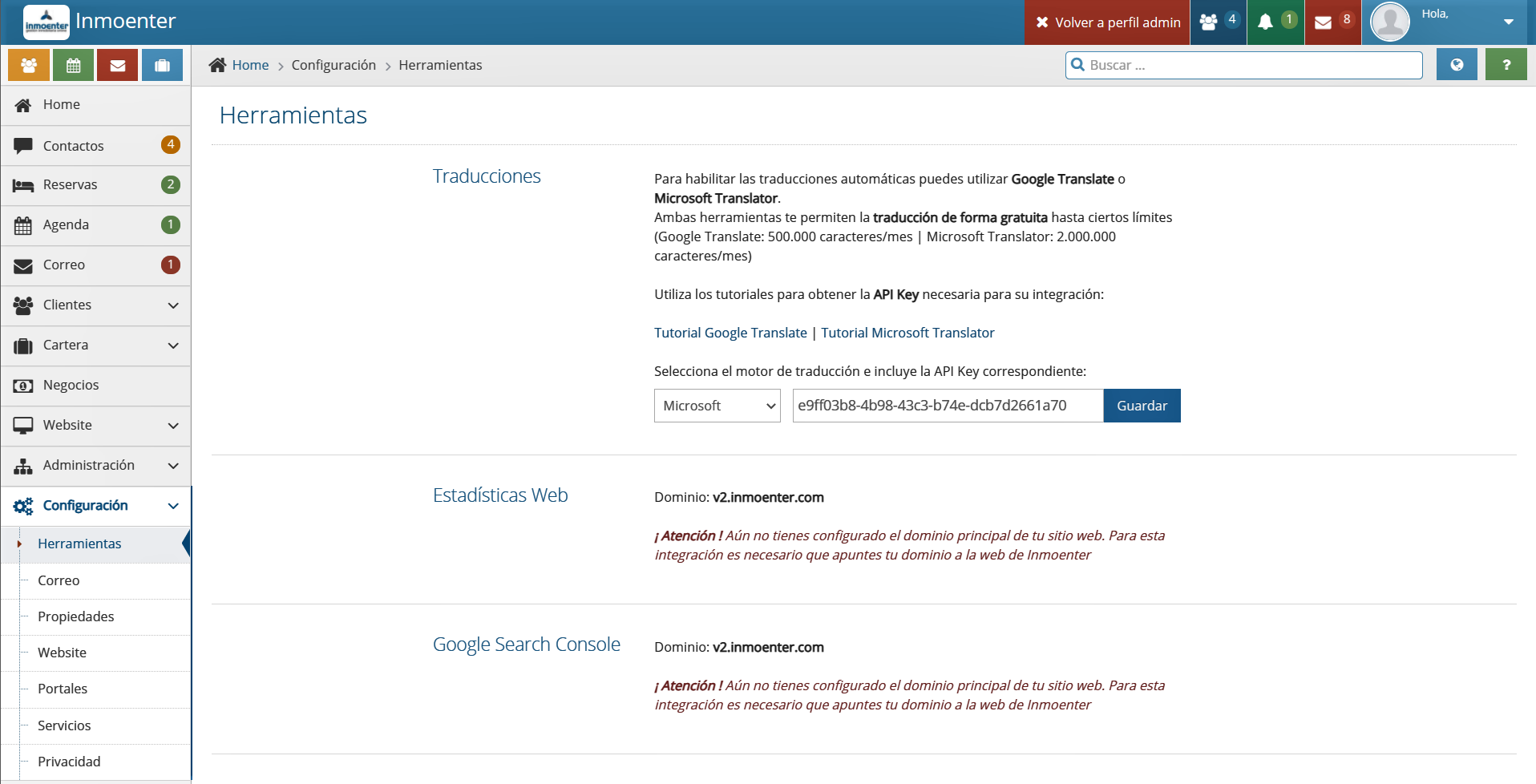Expand the Website menu chevron
The image size is (1536, 784).
[173, 426]
